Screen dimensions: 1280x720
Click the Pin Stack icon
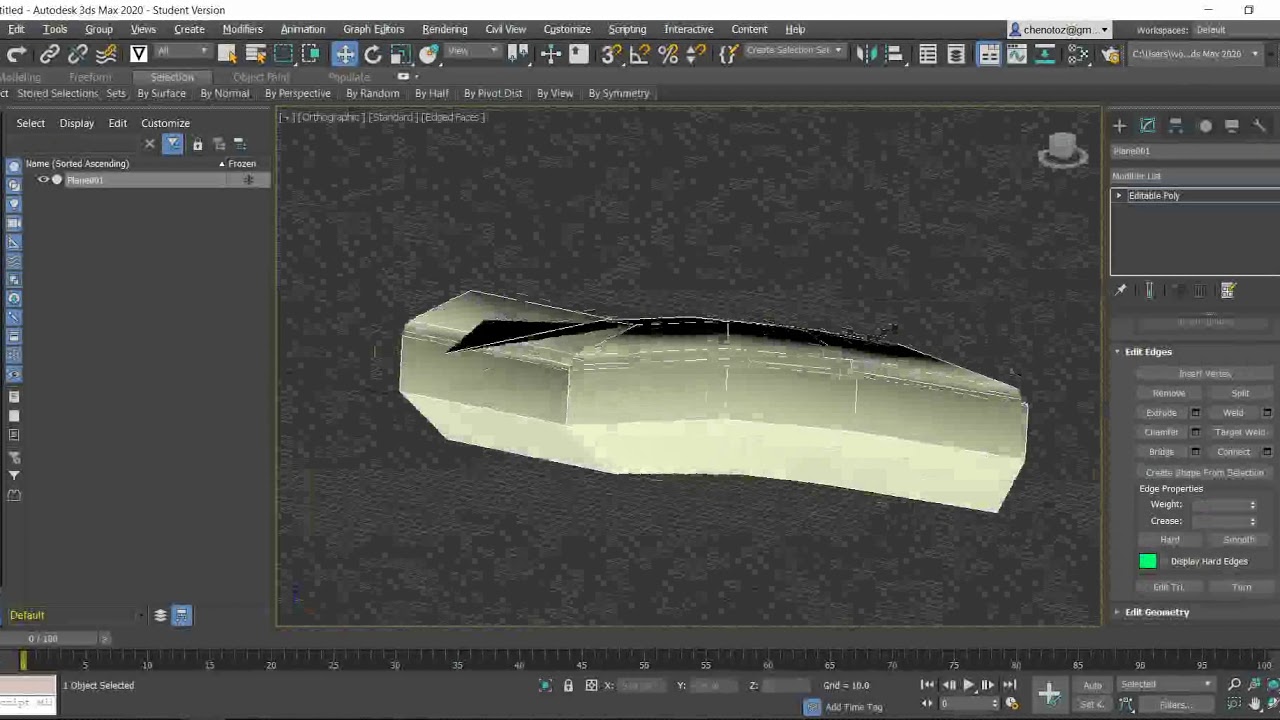(x=1120, y=290)
